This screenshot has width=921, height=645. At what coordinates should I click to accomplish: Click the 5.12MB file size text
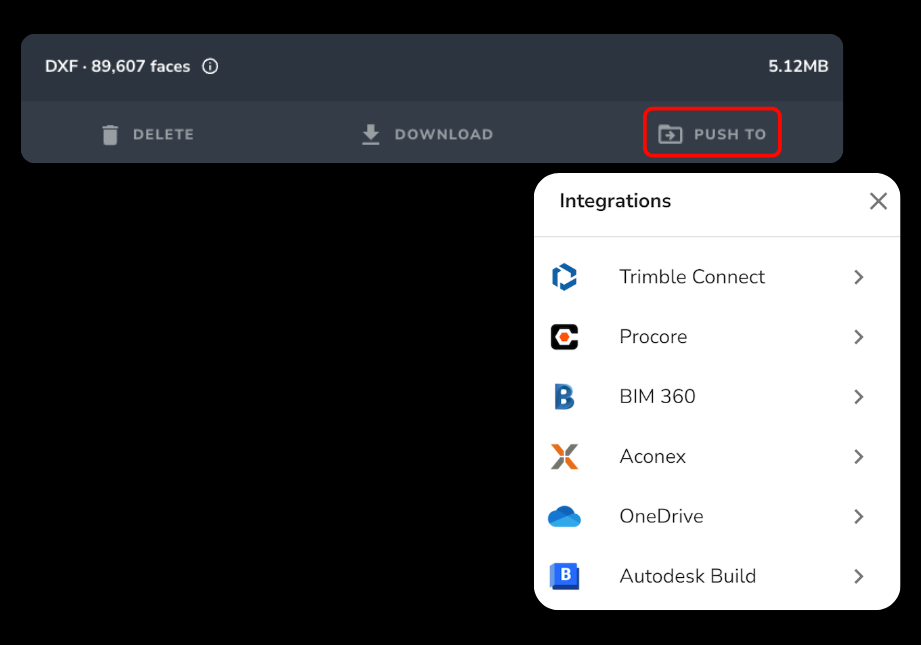[x=798, y=66]
